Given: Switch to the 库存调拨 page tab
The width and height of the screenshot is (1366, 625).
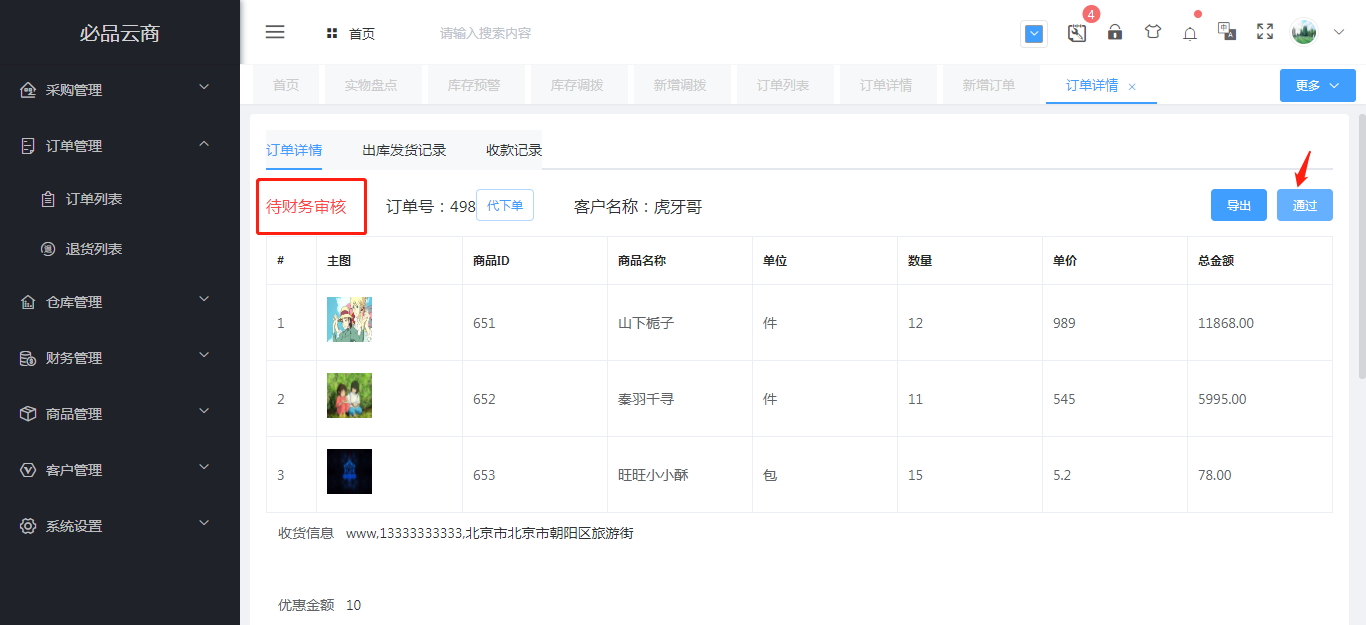Looking at the screenshot, I should (x=577, y=86).
